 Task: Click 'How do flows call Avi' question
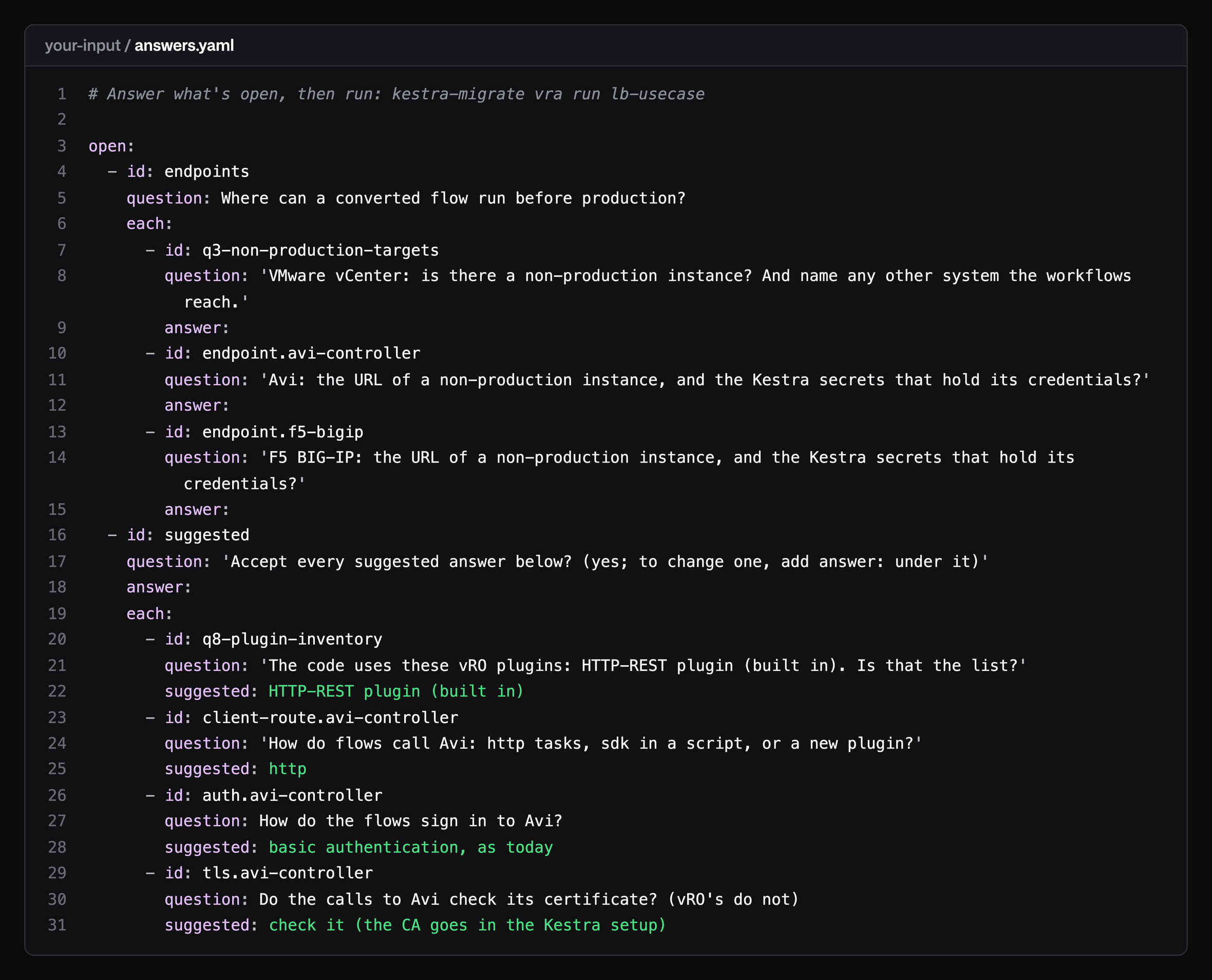[x=591, y=743]
